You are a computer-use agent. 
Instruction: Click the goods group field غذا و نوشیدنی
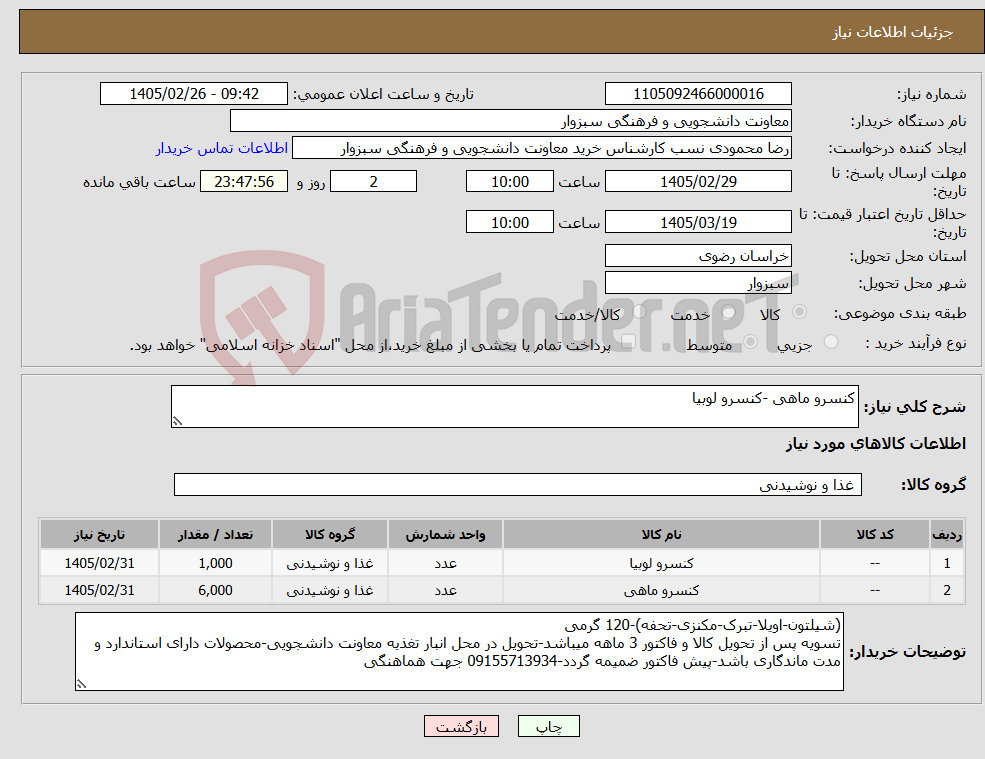518,484
